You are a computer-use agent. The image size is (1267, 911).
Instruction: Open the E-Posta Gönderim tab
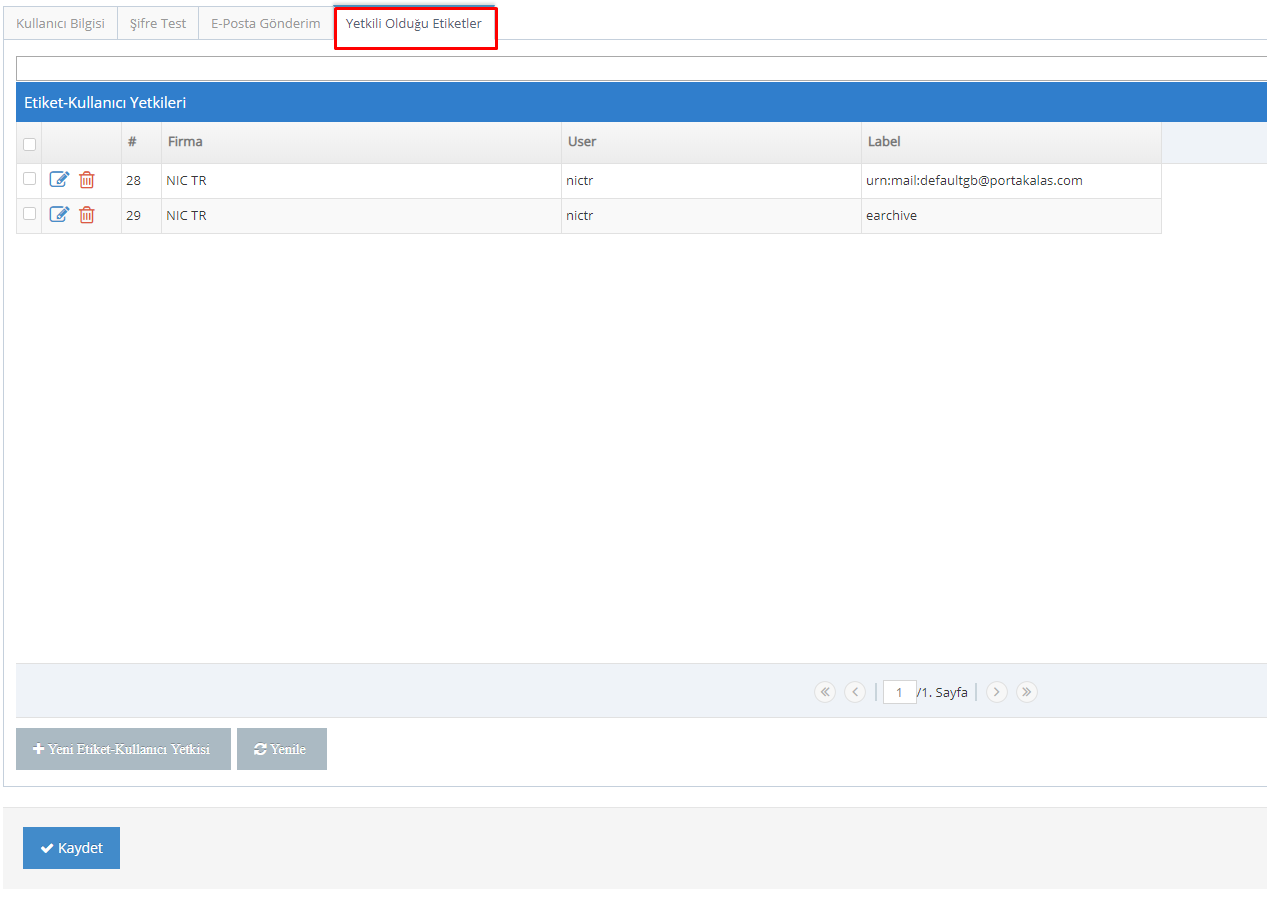265,23
